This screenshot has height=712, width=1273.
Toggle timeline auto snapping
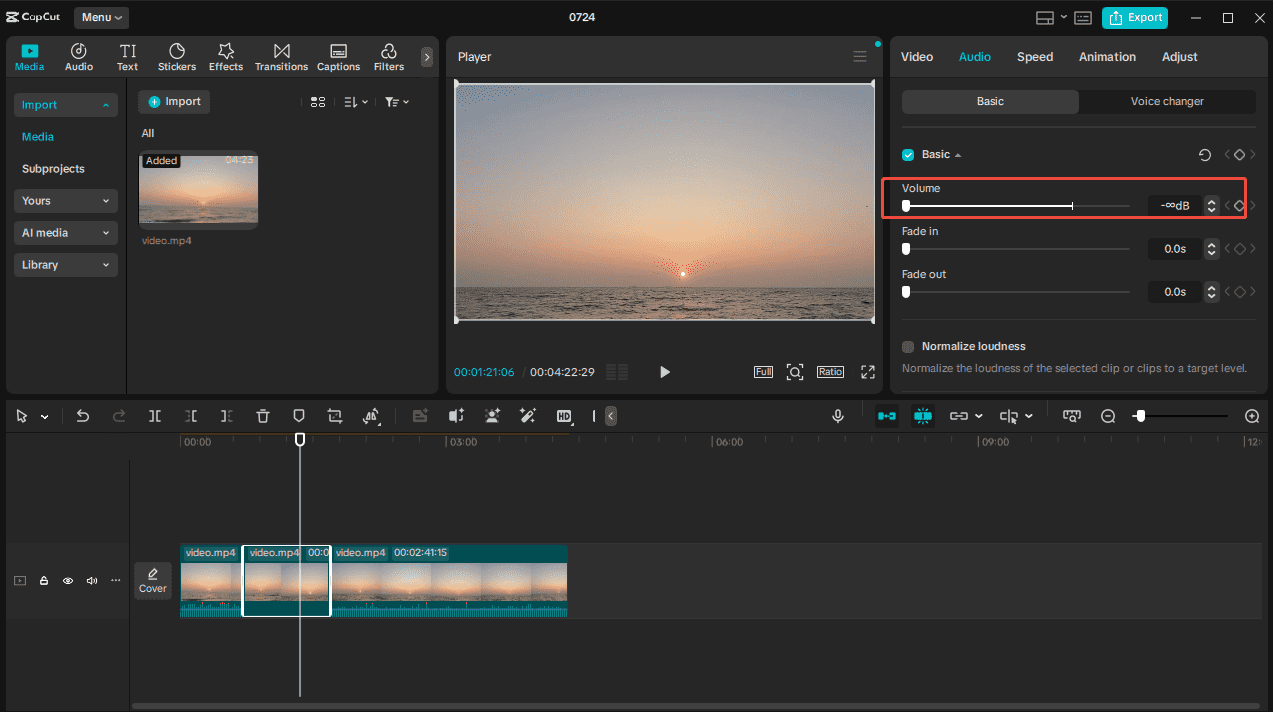(x=922, y=416)
